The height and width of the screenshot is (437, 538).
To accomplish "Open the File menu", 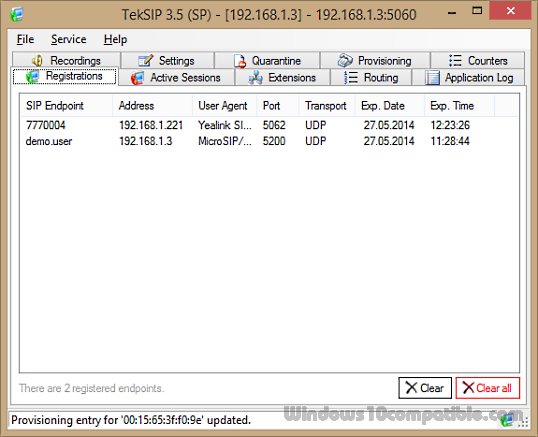I will [25, 39].
